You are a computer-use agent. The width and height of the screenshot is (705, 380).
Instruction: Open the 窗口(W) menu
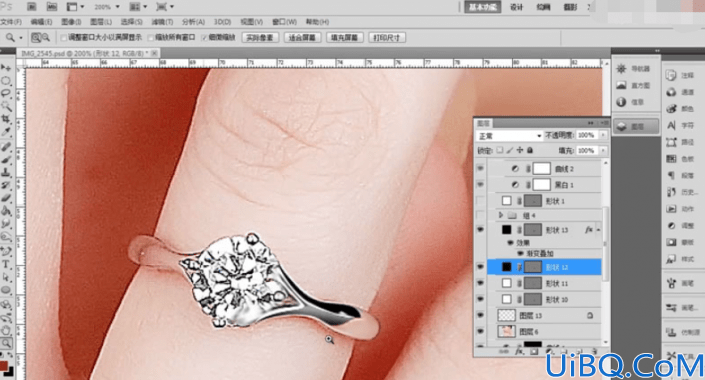(284, 22)
